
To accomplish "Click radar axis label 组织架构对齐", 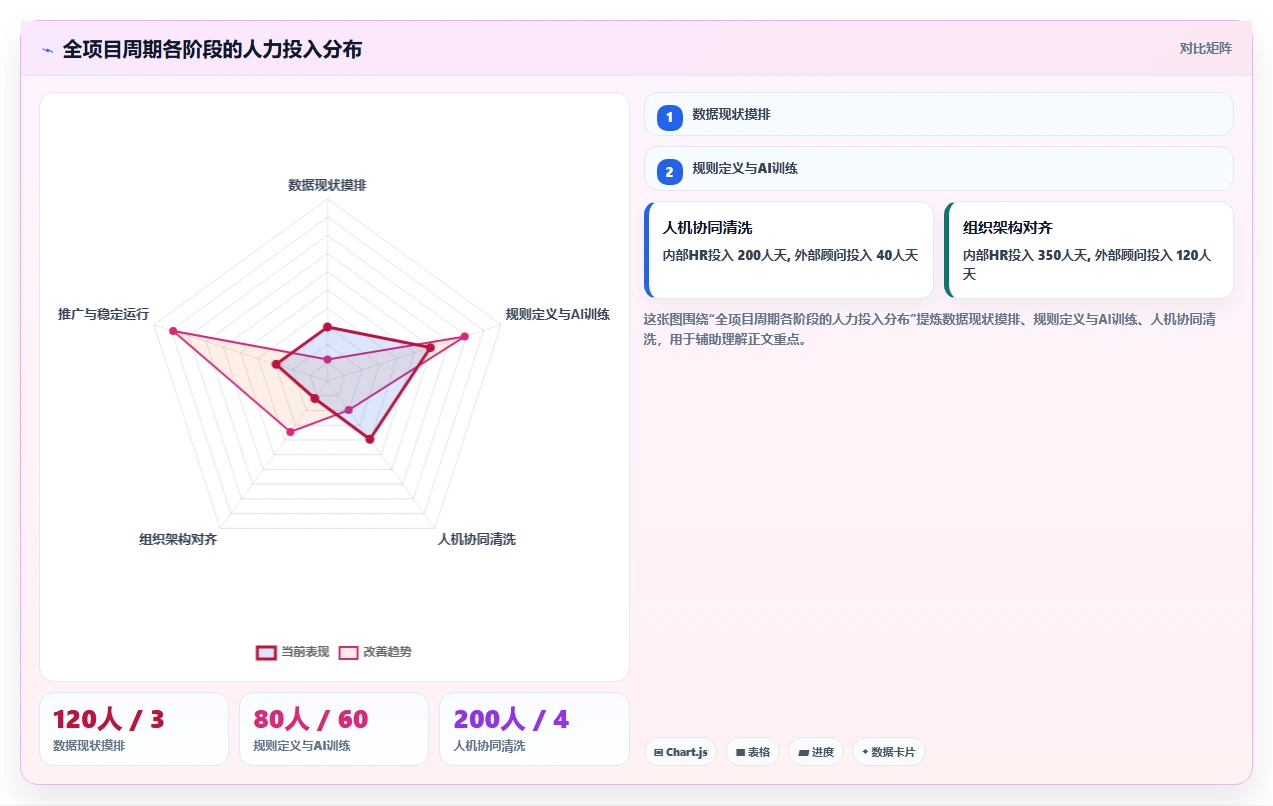I will [x=178, y=540].
